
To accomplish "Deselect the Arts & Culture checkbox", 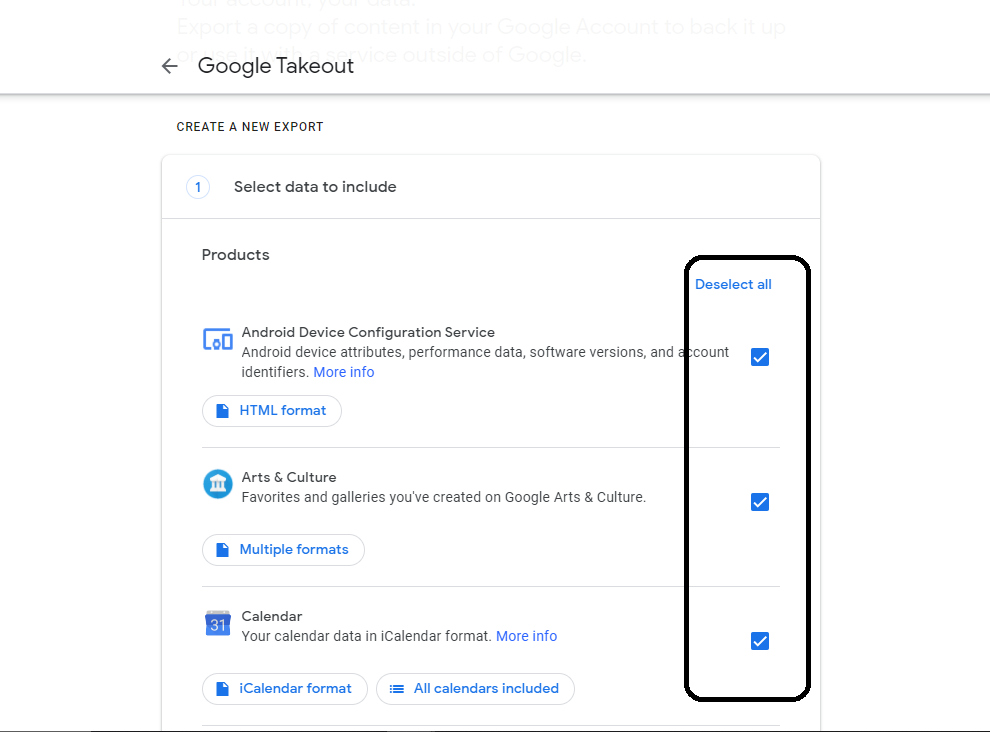I will [760, 502].
